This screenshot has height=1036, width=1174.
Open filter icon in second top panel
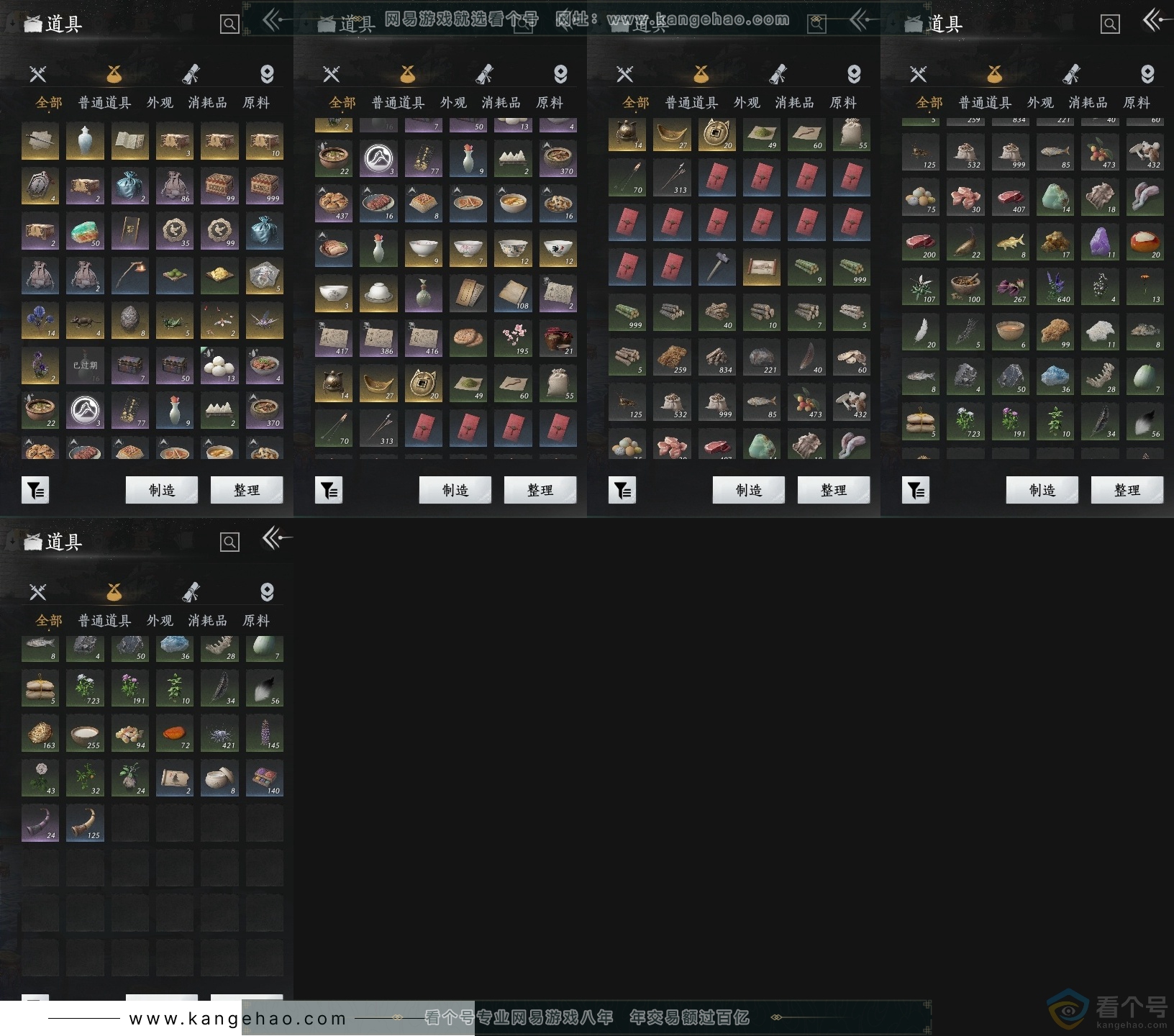[329, 491]
